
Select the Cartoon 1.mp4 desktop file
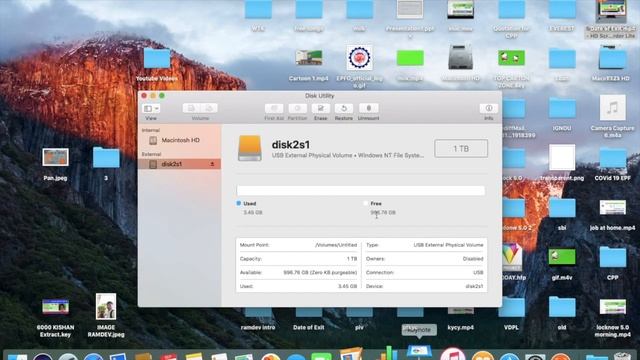[309, 58]
